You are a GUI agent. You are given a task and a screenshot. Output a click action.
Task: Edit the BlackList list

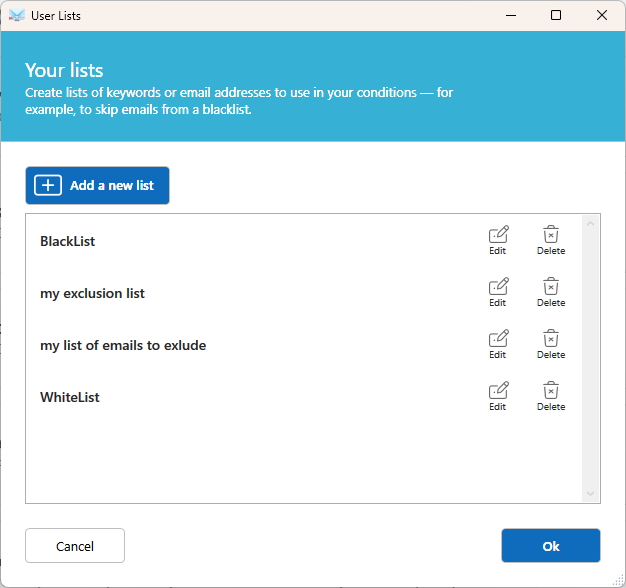[x=498, y=240]
